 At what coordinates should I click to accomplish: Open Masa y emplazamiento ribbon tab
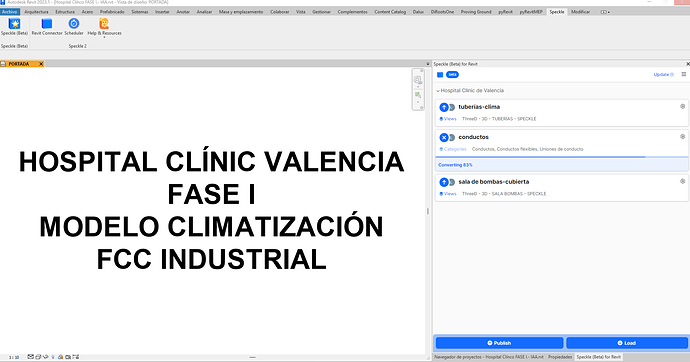pyautogui.click(x=241, y=12)
